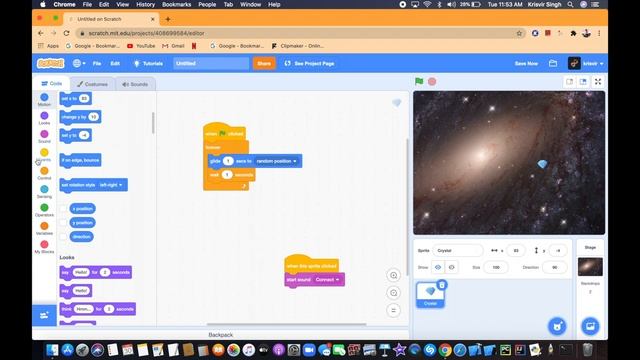Delete the Crystal sprite with trash icon
Screen dimensions: 640x360
pyautogui.click(x=442, y=285)
